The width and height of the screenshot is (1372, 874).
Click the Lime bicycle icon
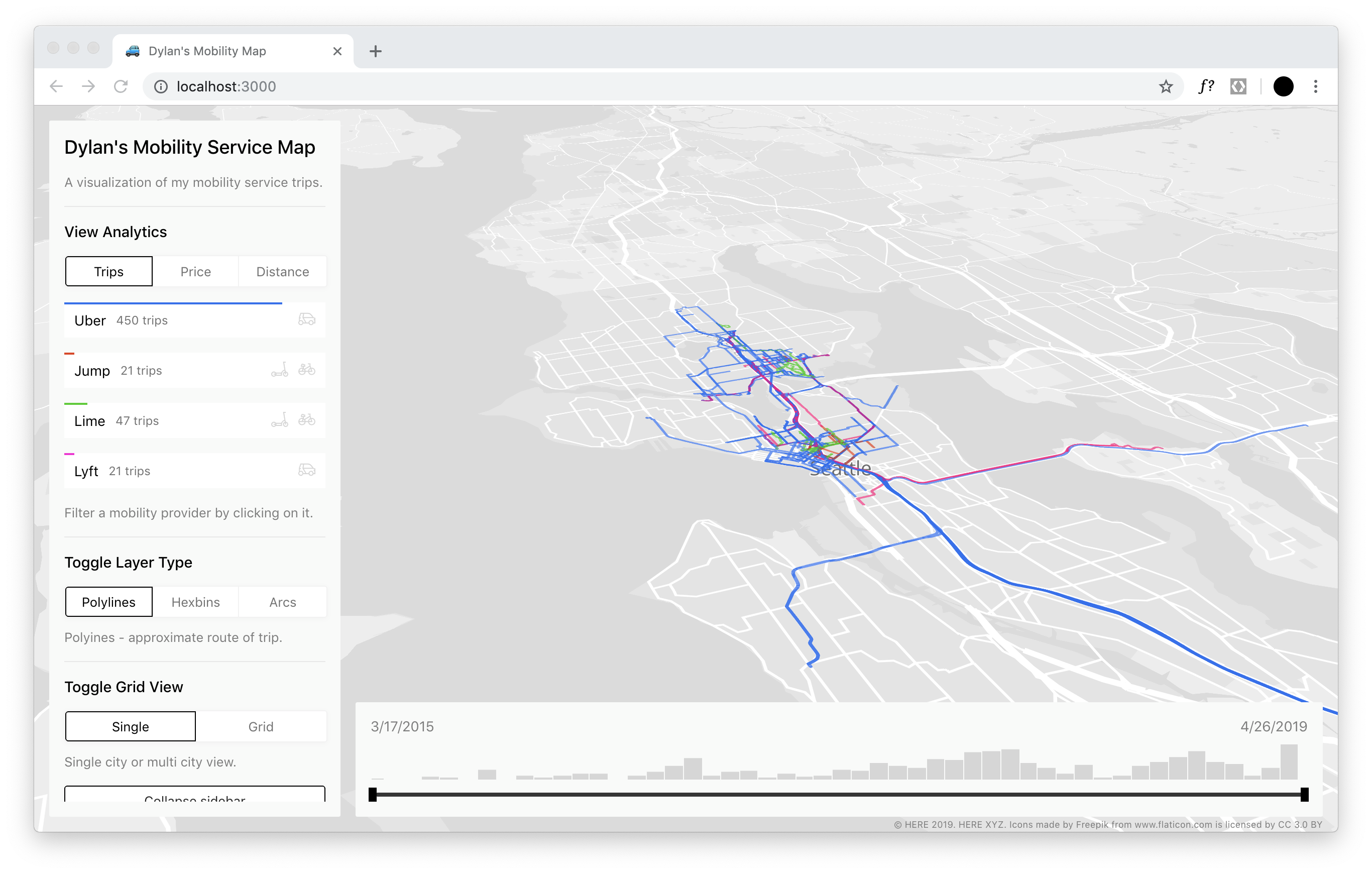pyautogui.click(x=306, y=419)
